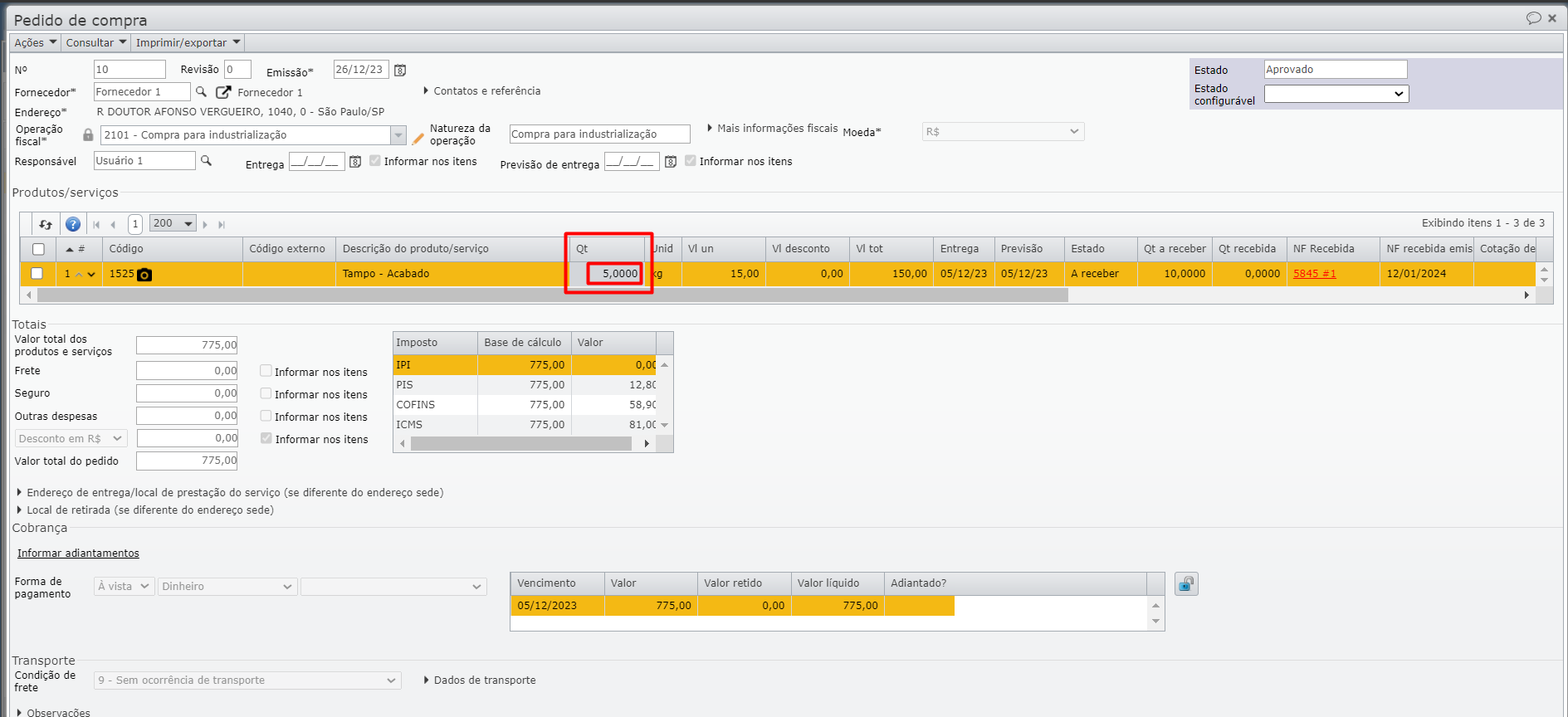Change page size dropdown showing 200
This screenshot has width=1568, height=717.
pos(173,223)
